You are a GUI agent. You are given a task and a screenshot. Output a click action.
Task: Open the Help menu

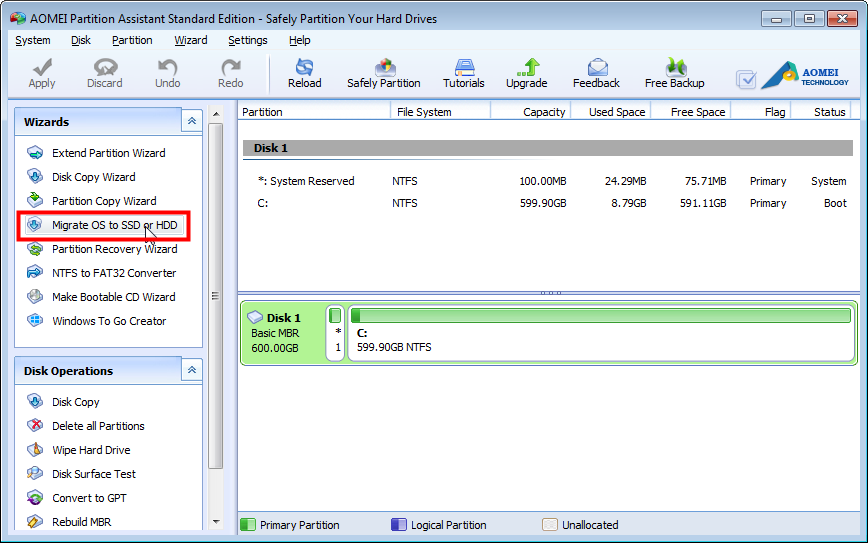point(299,40)
